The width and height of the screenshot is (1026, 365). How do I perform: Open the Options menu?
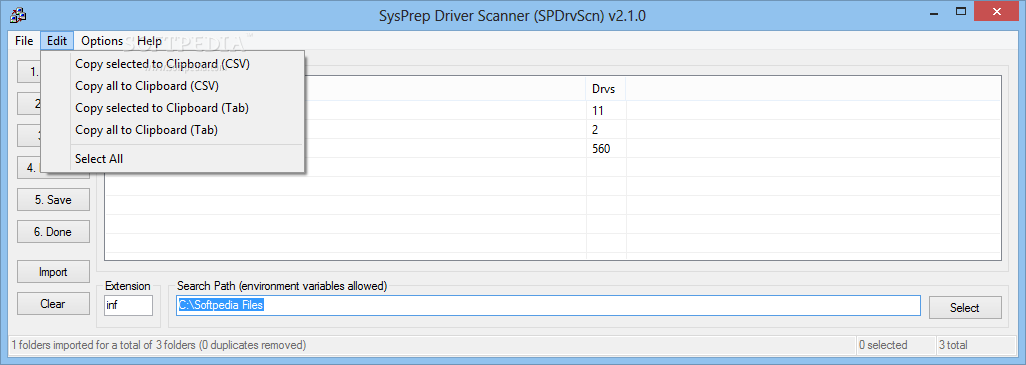102,41
